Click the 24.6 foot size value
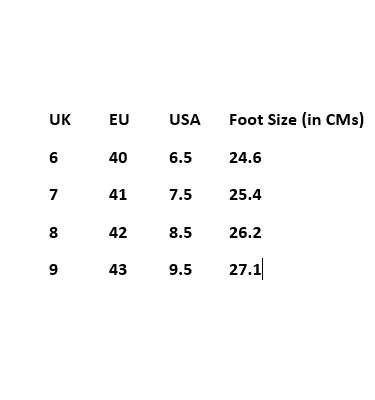The width and height of the screenshot is (375, 400). [245, 157]
